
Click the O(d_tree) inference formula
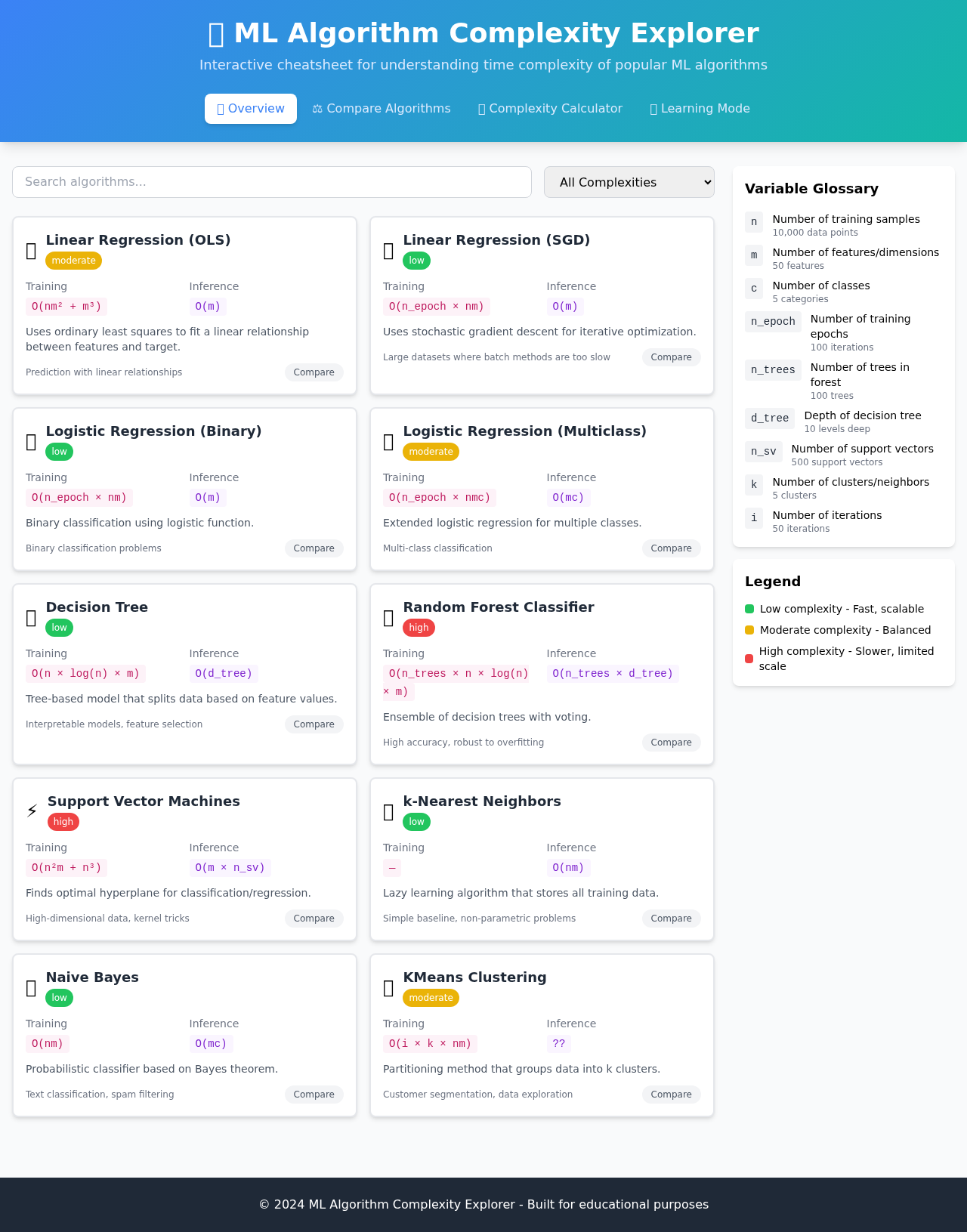coord(224,674)
